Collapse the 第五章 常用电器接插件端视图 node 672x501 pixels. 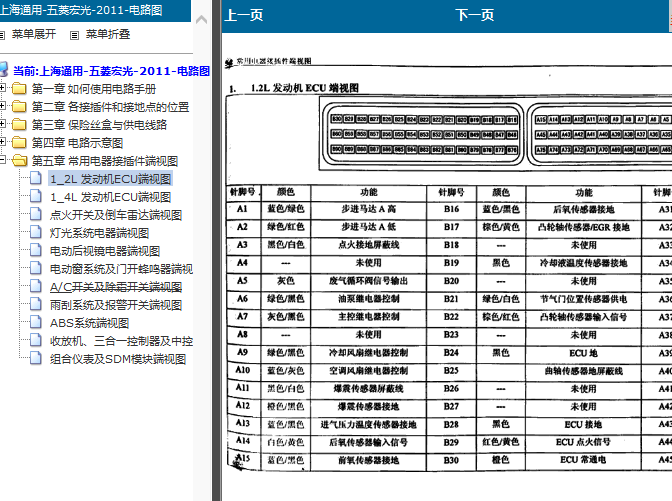(x=2, y=160)
